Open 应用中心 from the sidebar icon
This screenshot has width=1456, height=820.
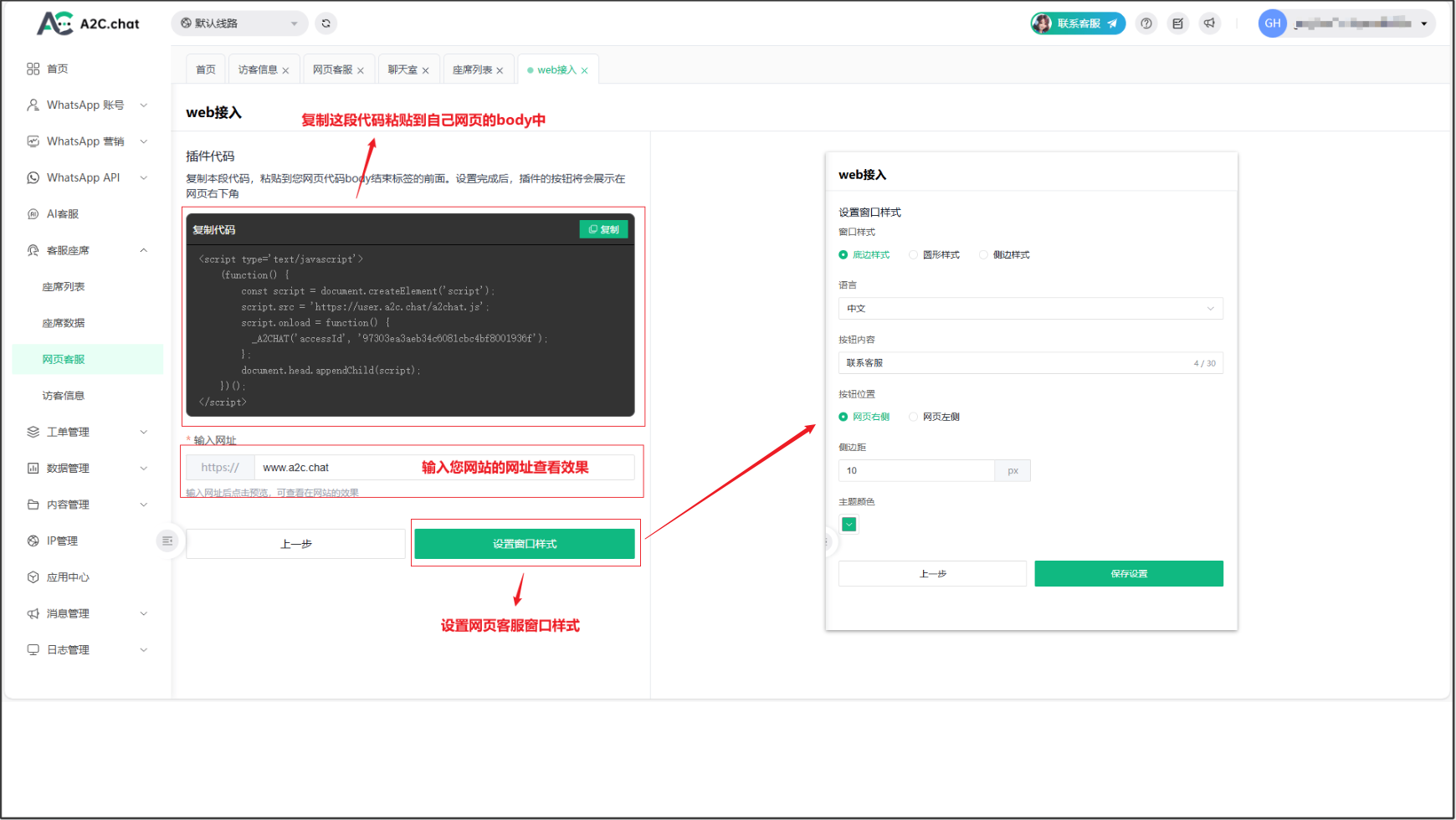pyautogui.click(x=33, y=577)
